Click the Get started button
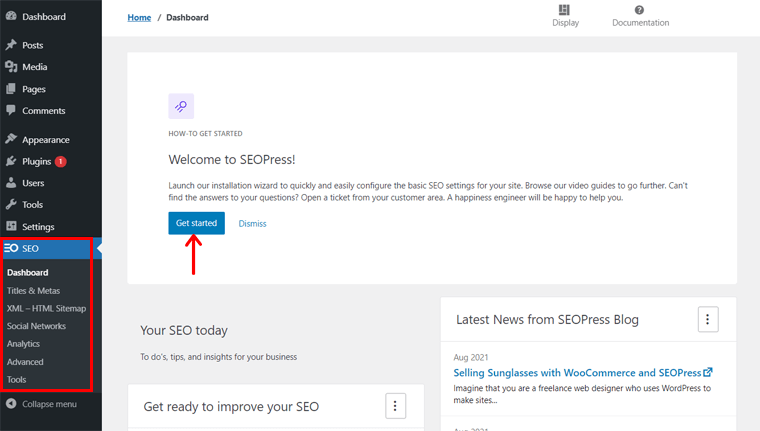 coord(196,223)
